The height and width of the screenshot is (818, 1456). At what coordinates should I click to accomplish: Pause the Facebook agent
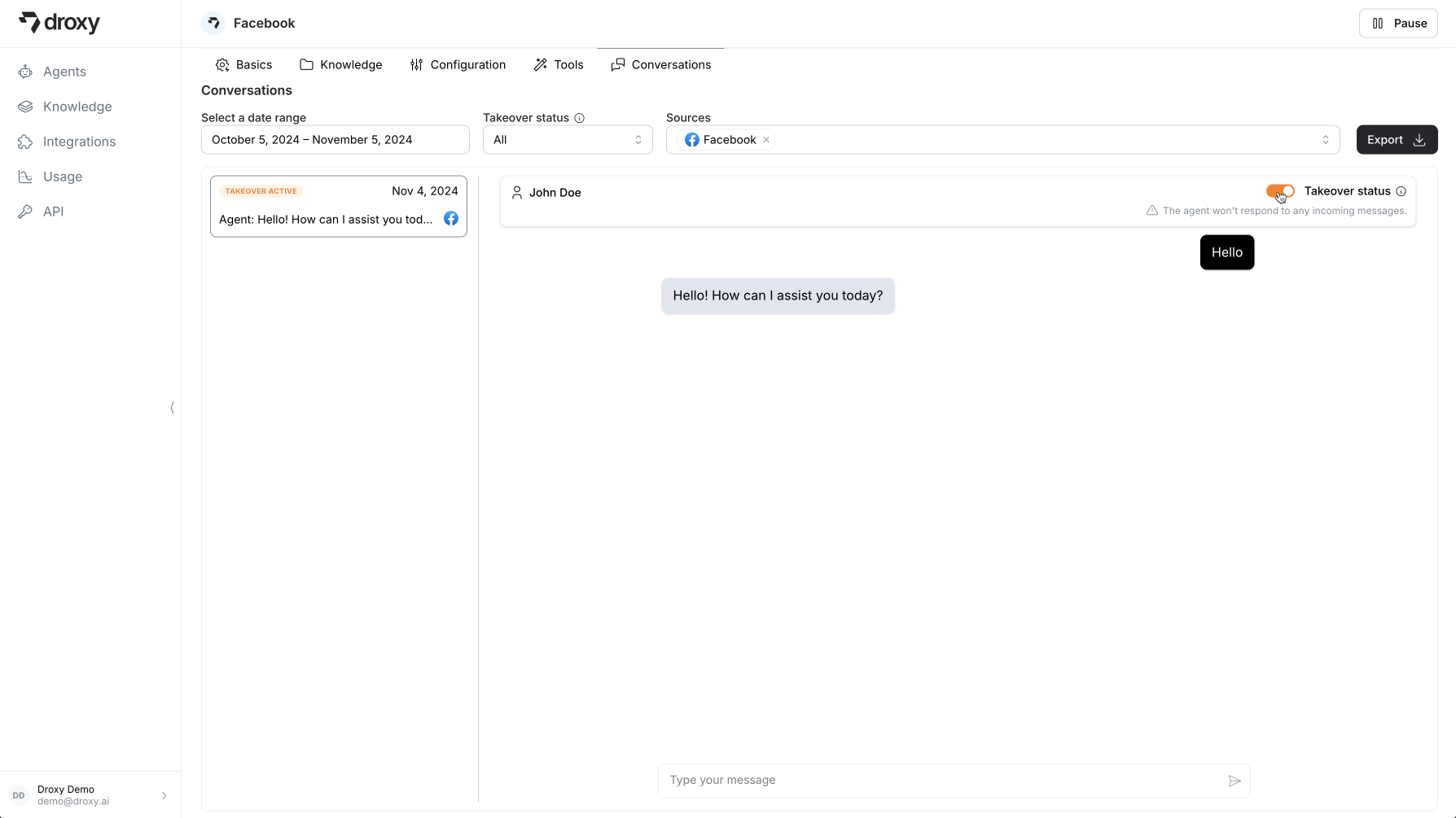[x=1398, y=24]
